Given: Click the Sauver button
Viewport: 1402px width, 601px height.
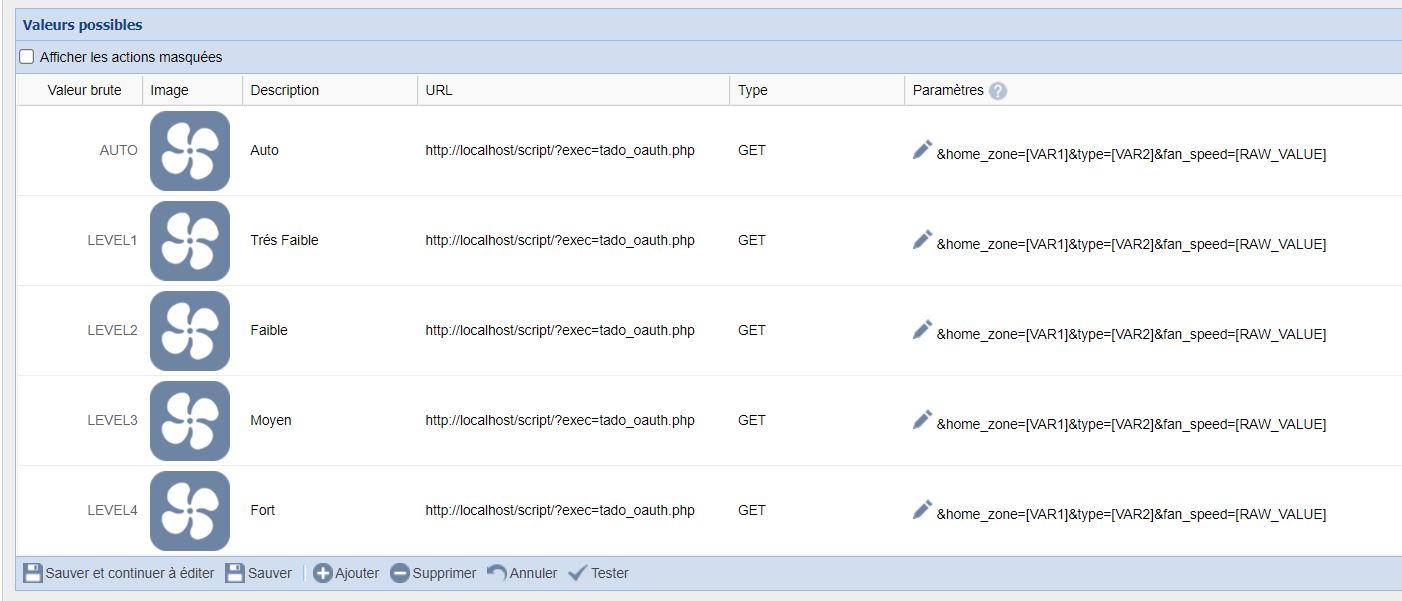Looking at the screenshot, I should [x=259, y=573].
